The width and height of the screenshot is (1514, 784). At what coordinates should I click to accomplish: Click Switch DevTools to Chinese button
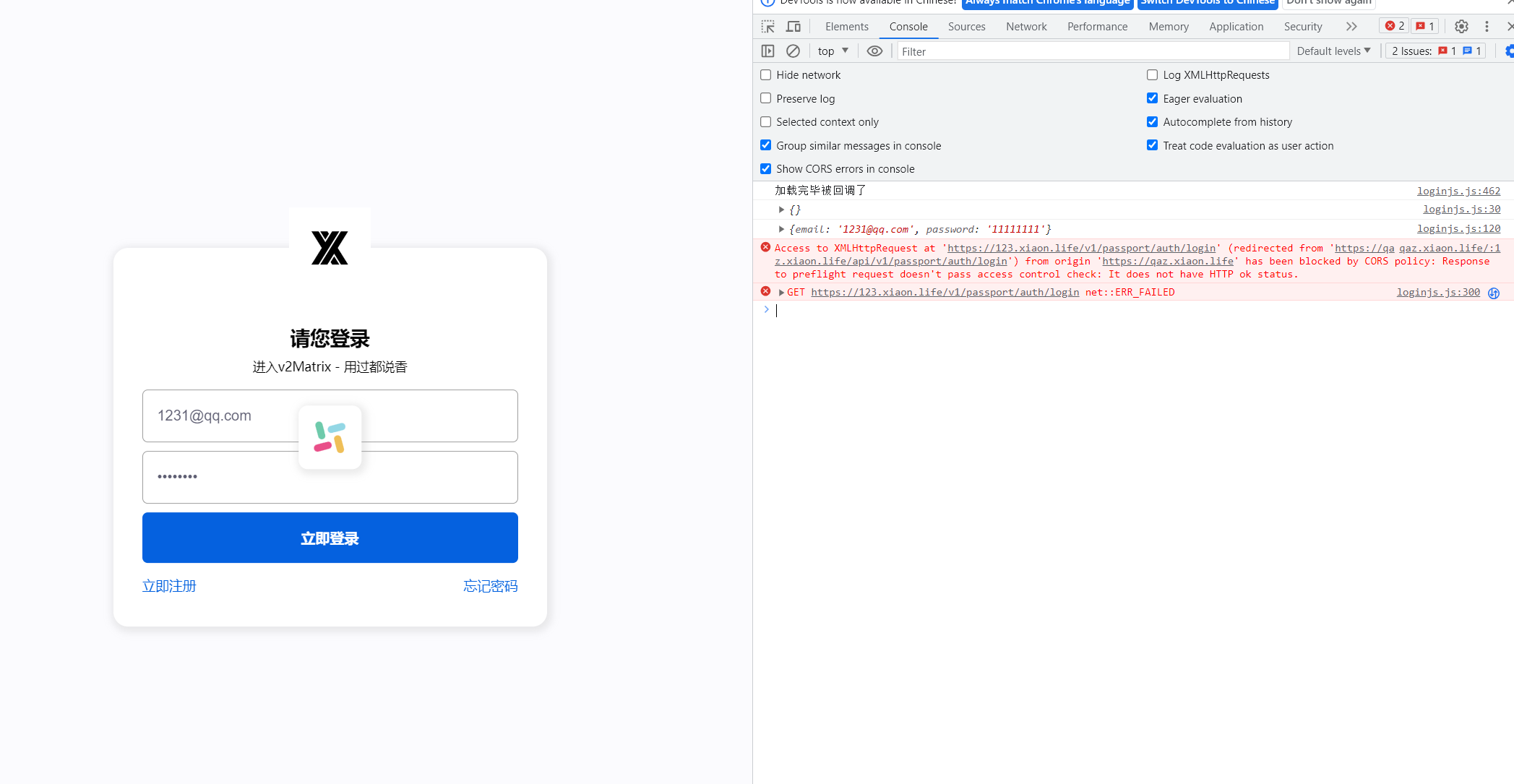click(x=1208, y=4)
